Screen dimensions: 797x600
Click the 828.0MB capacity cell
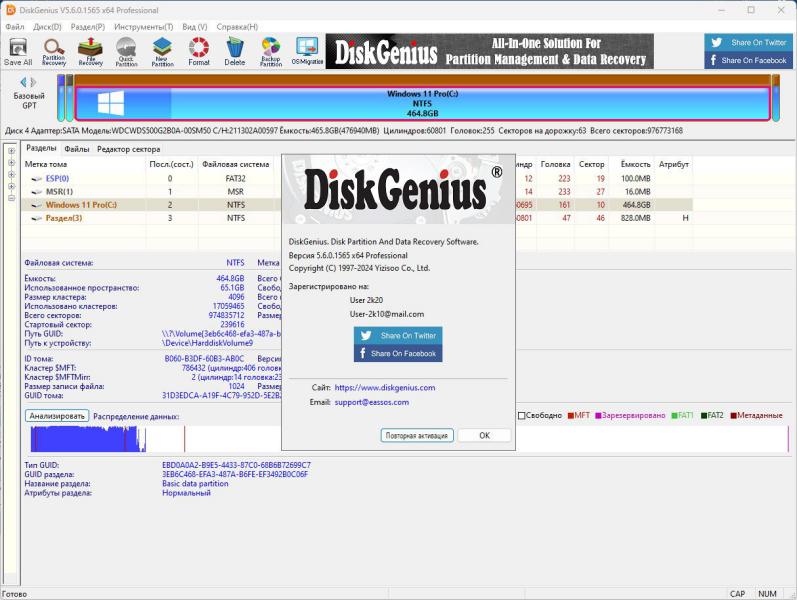635,218
